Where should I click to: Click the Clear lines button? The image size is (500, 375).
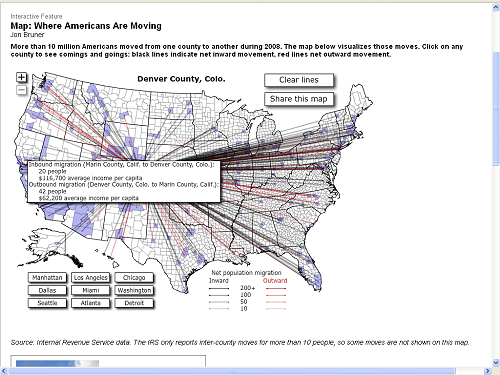pyautogui.click(x=299, y=80)
